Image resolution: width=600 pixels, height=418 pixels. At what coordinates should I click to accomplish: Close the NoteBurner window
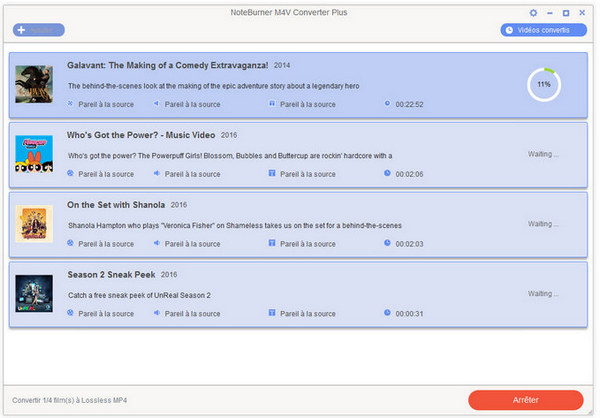coord(582,13)
